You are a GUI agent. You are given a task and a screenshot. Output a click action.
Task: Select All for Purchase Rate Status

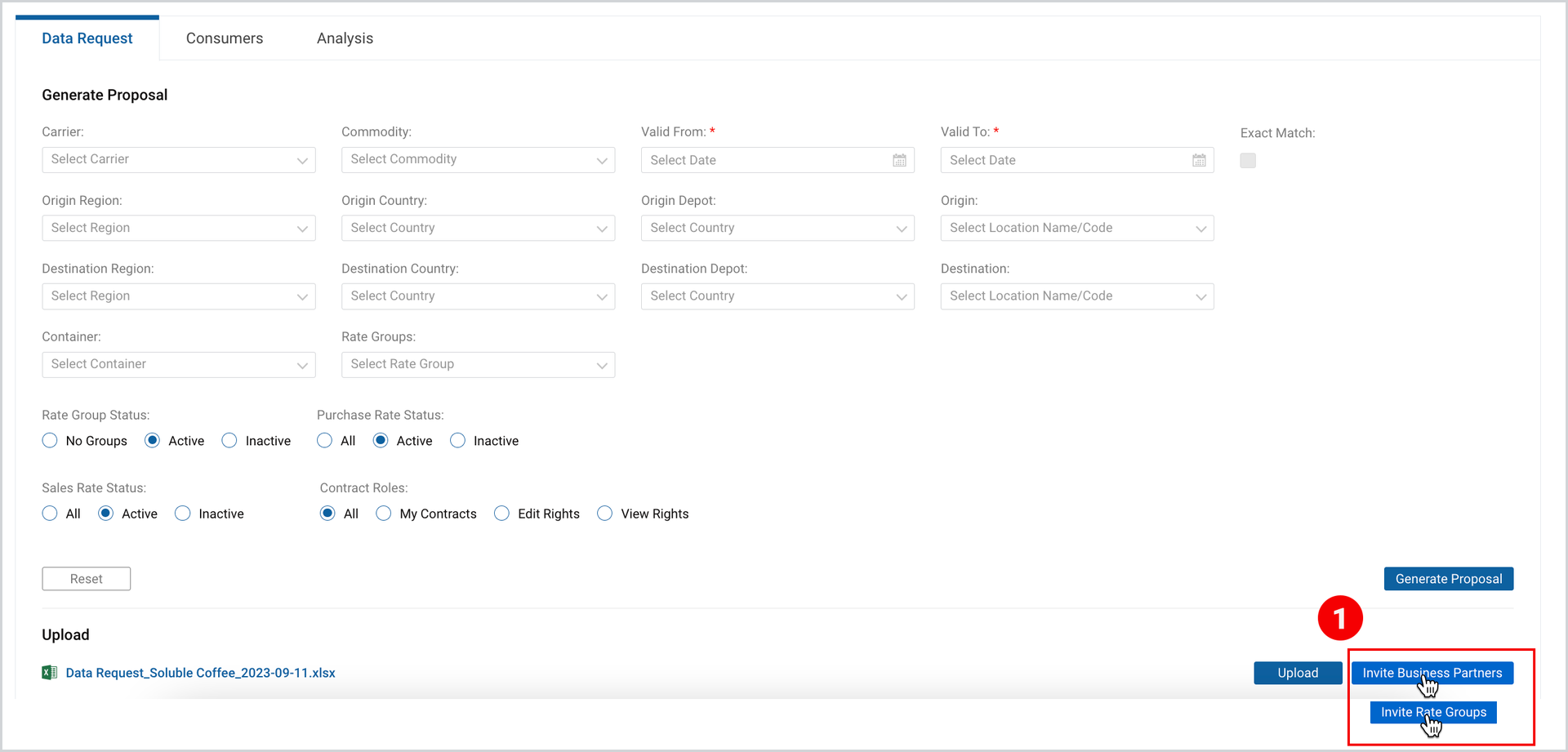click(x=324, y=441)
